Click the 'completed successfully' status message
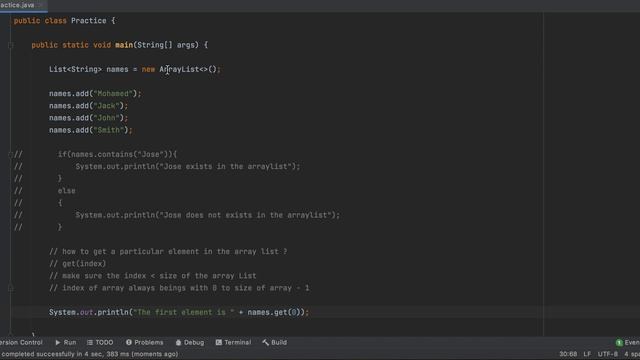Image resolution: width=640 pixels, height=360 pixels. point(89,354)
